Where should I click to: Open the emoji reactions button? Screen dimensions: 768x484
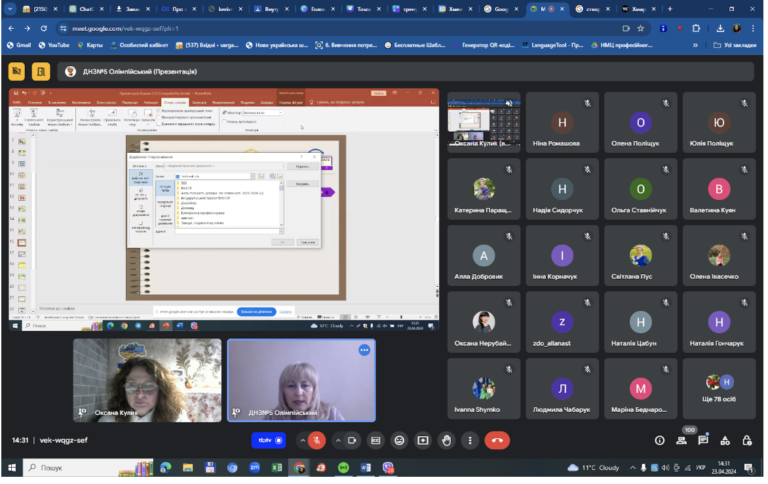click(400, 441)
